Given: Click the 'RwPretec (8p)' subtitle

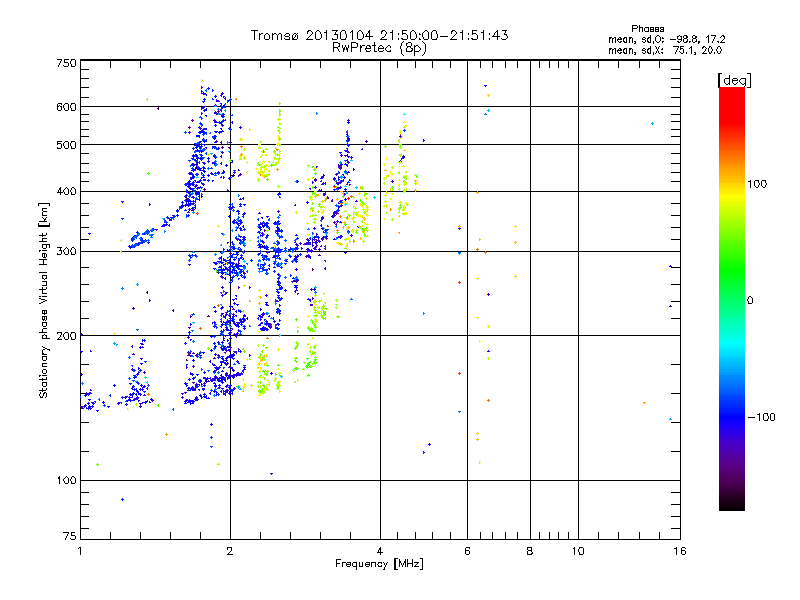Looking at the screenshot, I should pos(379,48).
